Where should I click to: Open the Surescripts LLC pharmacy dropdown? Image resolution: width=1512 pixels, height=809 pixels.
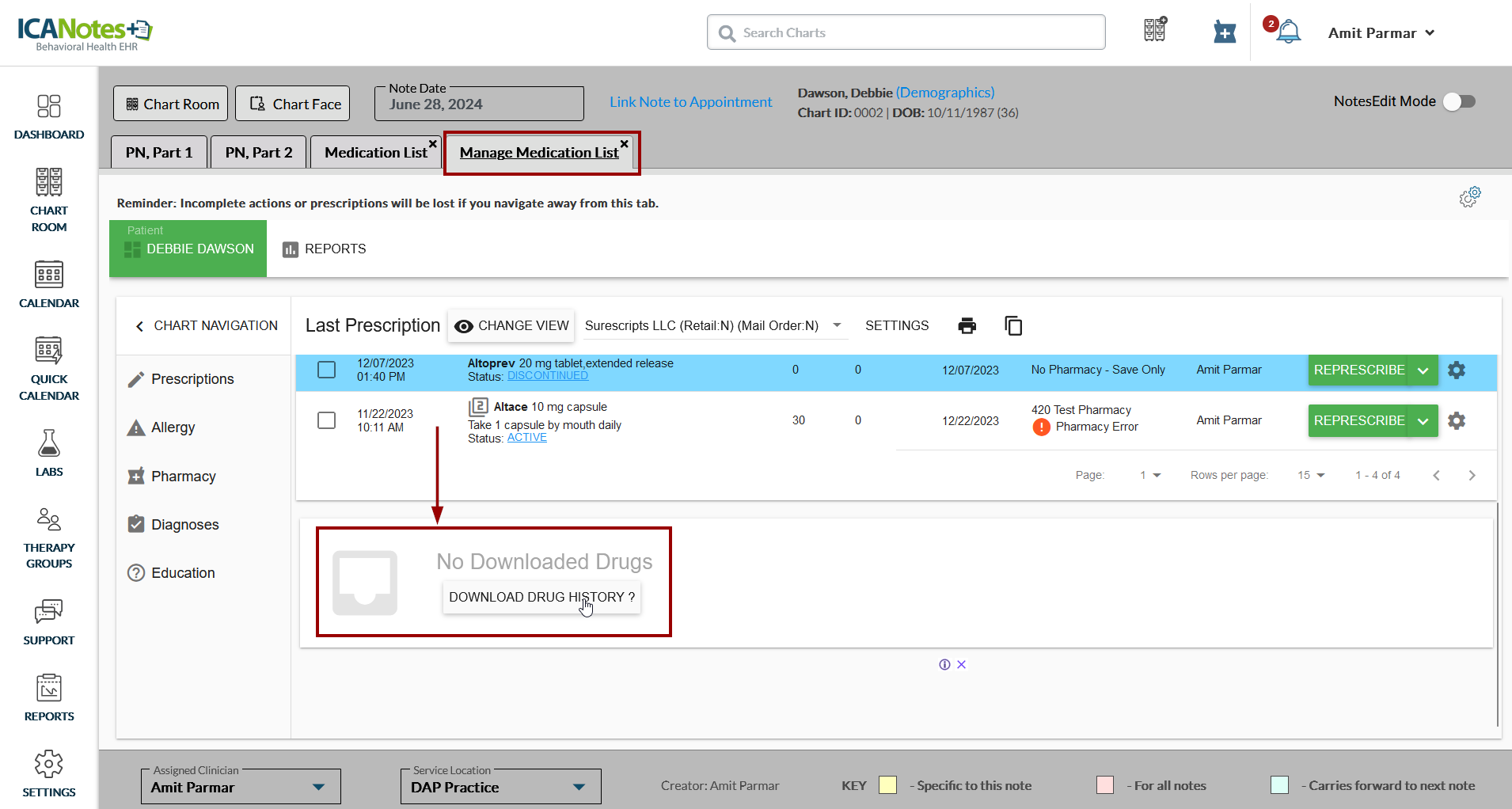pyautogui.click(x=837, y=325)
